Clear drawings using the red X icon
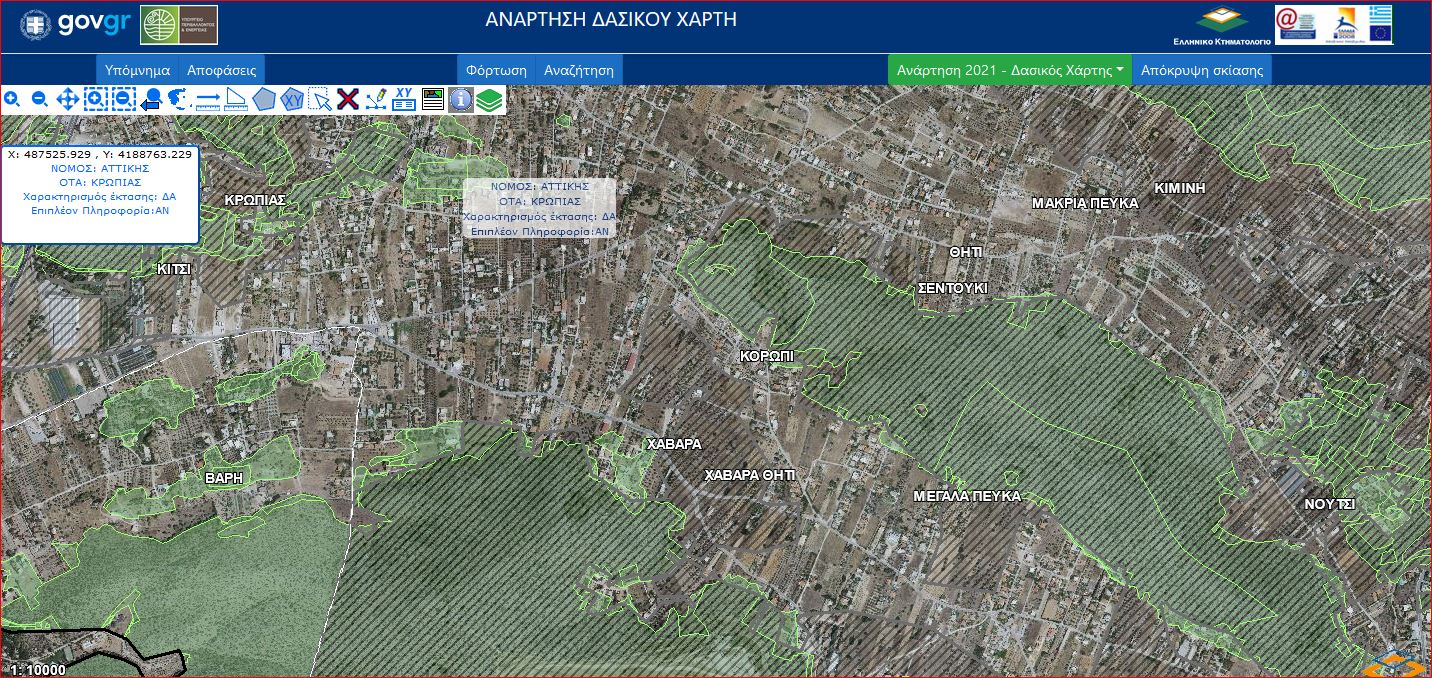 click(347, 99)
